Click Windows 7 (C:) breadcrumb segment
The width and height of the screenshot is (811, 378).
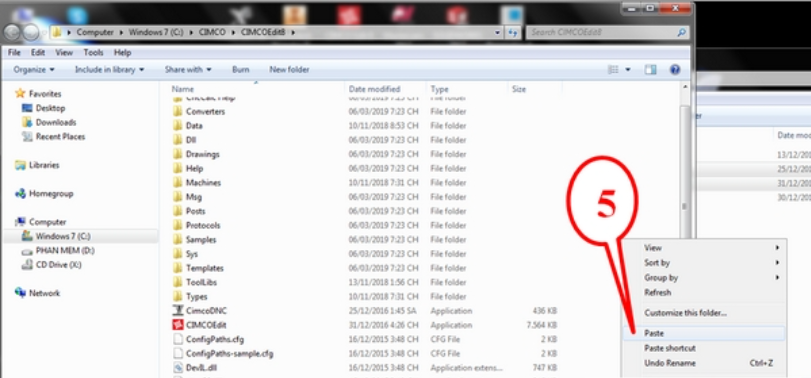tap(156, 33)
